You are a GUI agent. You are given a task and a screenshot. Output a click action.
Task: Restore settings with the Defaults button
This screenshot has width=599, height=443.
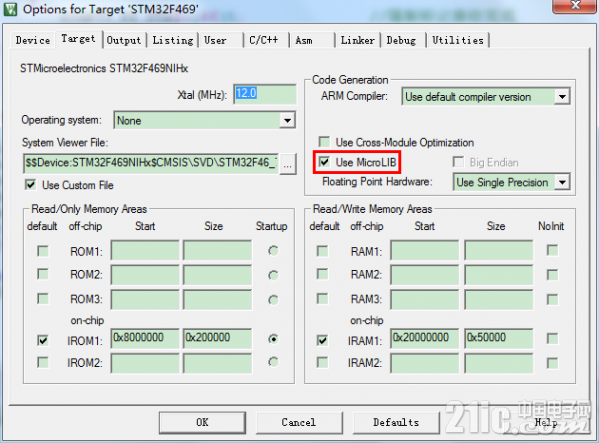coord(396,422)
